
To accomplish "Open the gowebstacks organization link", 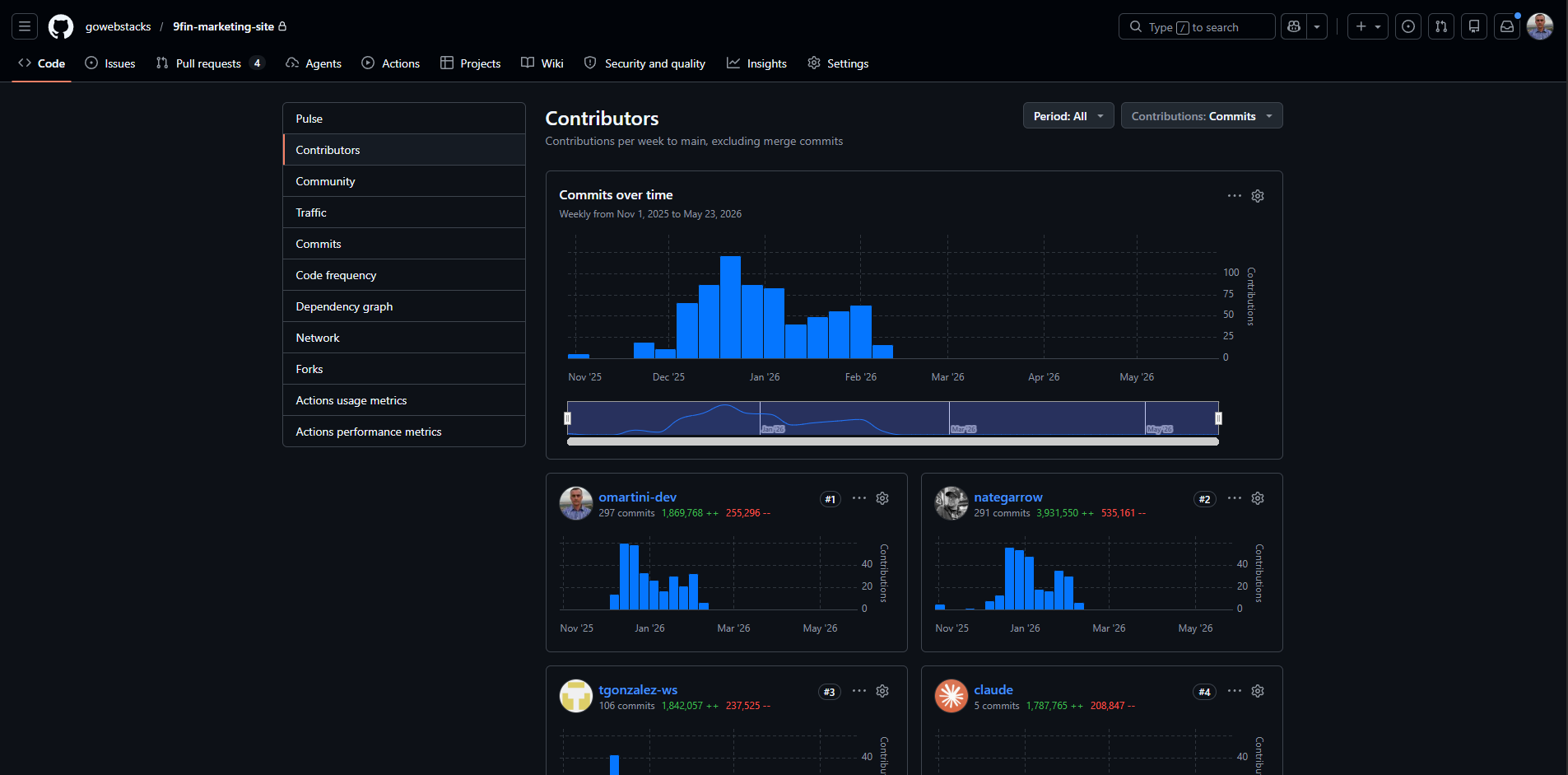I will pos(119,26).
